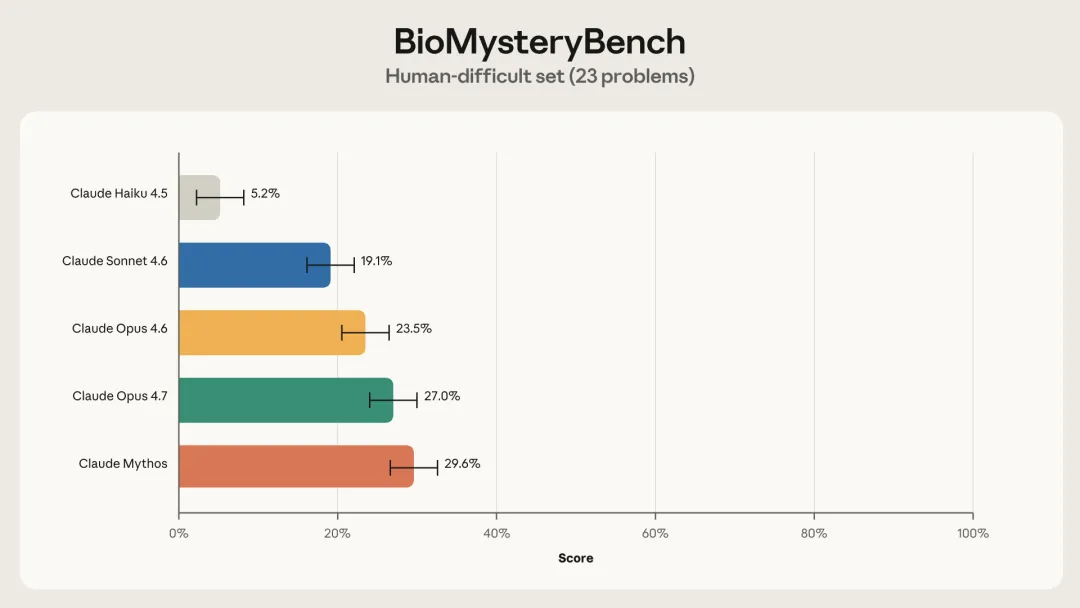Click the 100% x-axis tick label
This screenshot has height=608, width=1080.
(x=972, y=534)
